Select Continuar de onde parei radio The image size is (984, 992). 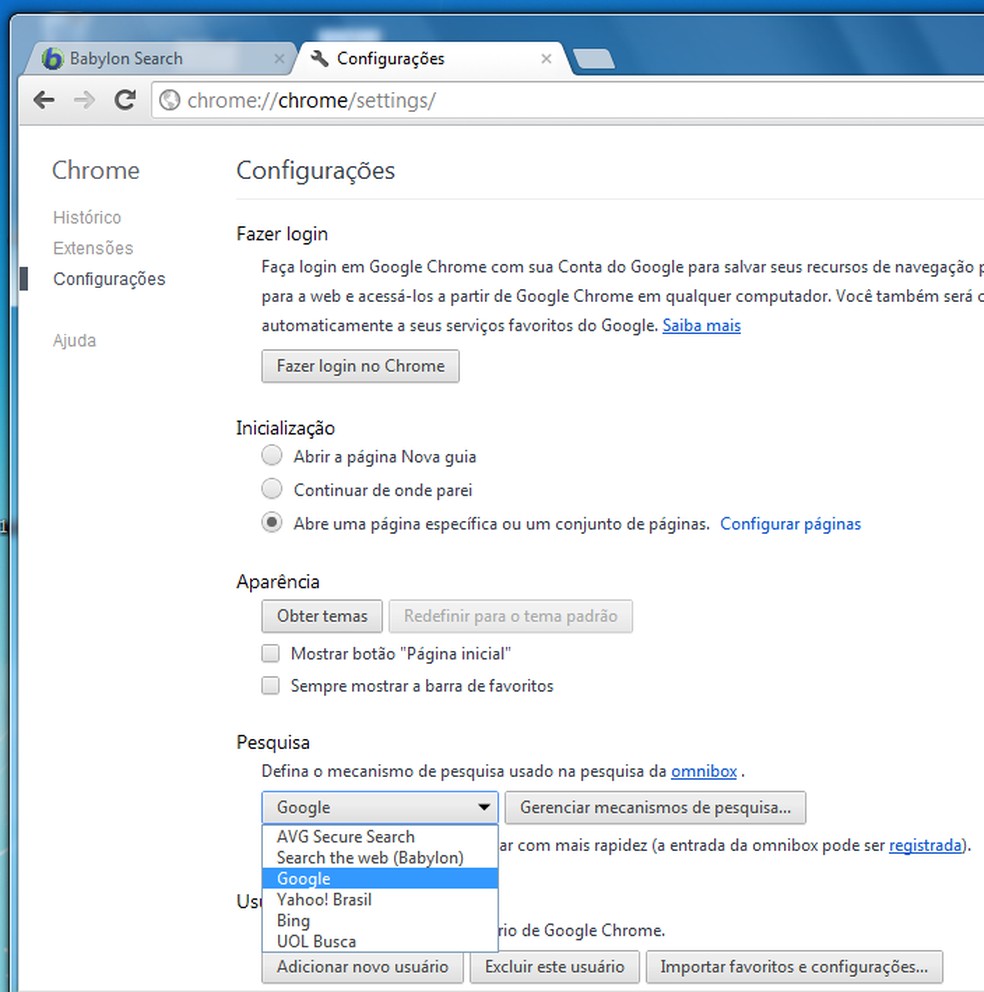pyautogui.click(x=272, y=489)
